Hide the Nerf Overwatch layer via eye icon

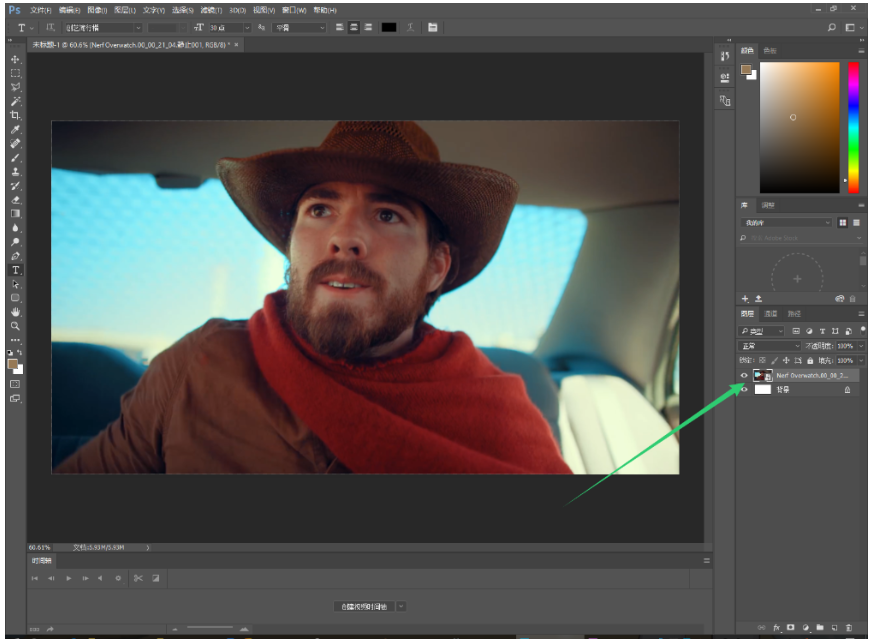pyautogui.click(x=743, y=375)
